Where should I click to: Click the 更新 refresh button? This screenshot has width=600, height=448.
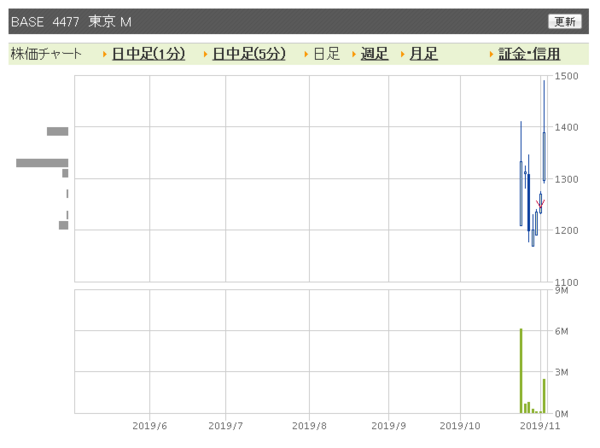(564, 21)
